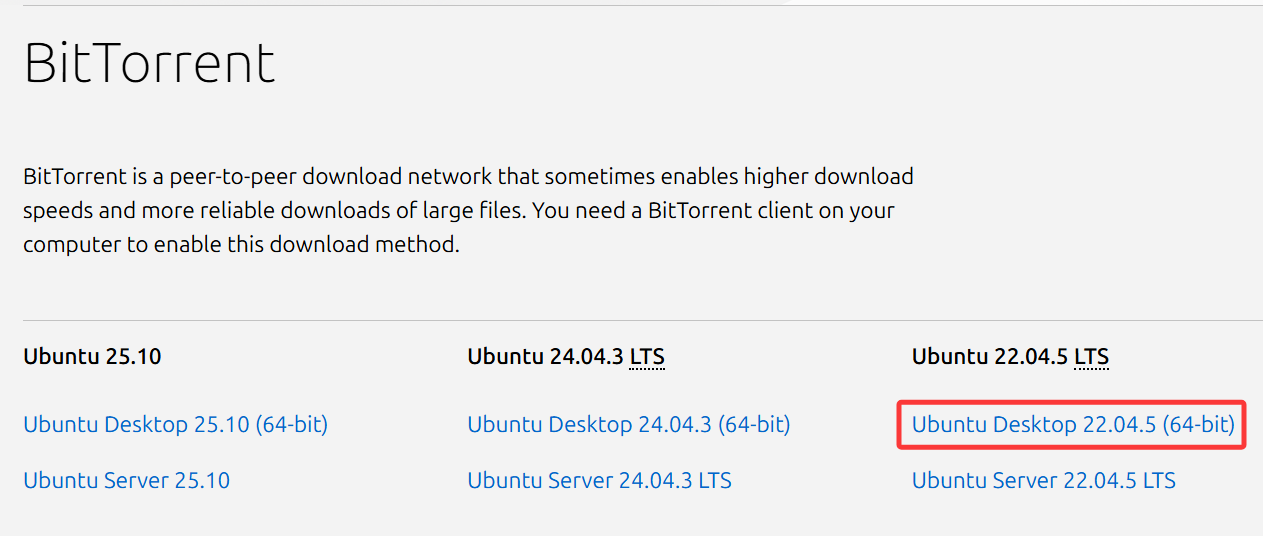The width and height of the screenshot is (1263, 536).
Task: Click Ubuntu Desktop 24.04.3 (64-bit) link
Action: tap(628, 425)
